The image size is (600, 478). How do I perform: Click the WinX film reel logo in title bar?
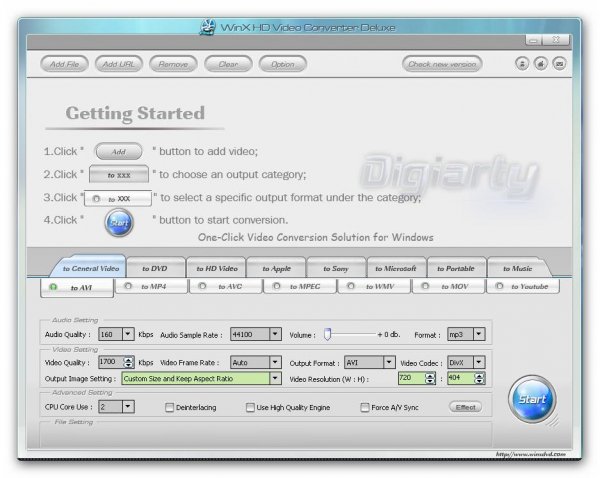208,27
